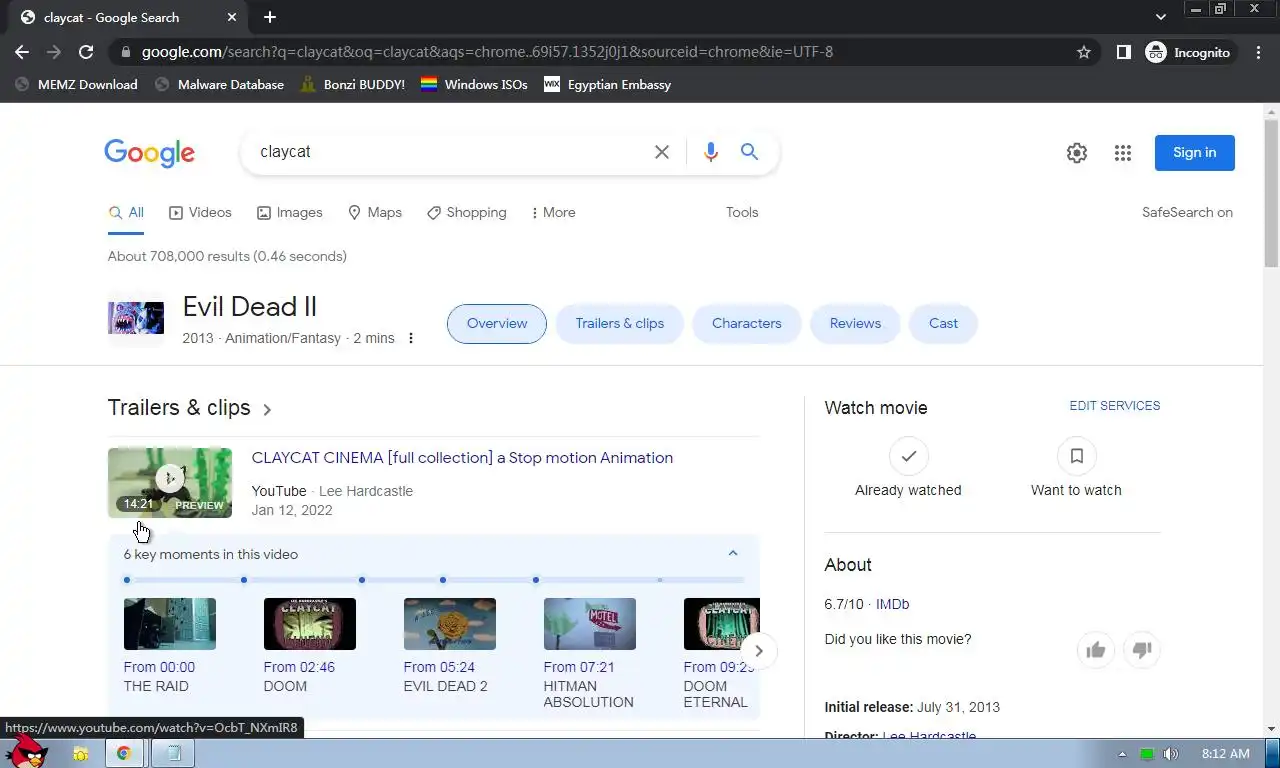The width and height of the screenshot is (1280, 768).
Task: Reload the current page
Action: click(x=86, y=52)
